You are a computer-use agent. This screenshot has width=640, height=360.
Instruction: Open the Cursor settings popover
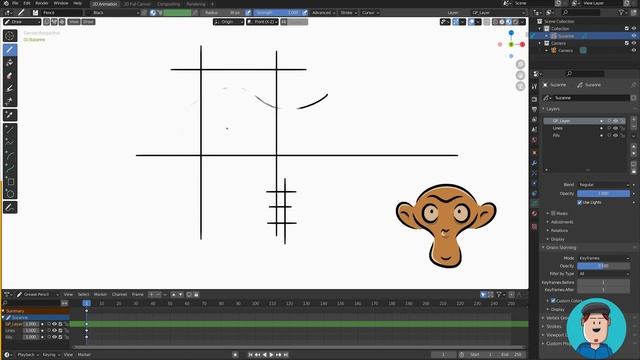tap(370, 13)
